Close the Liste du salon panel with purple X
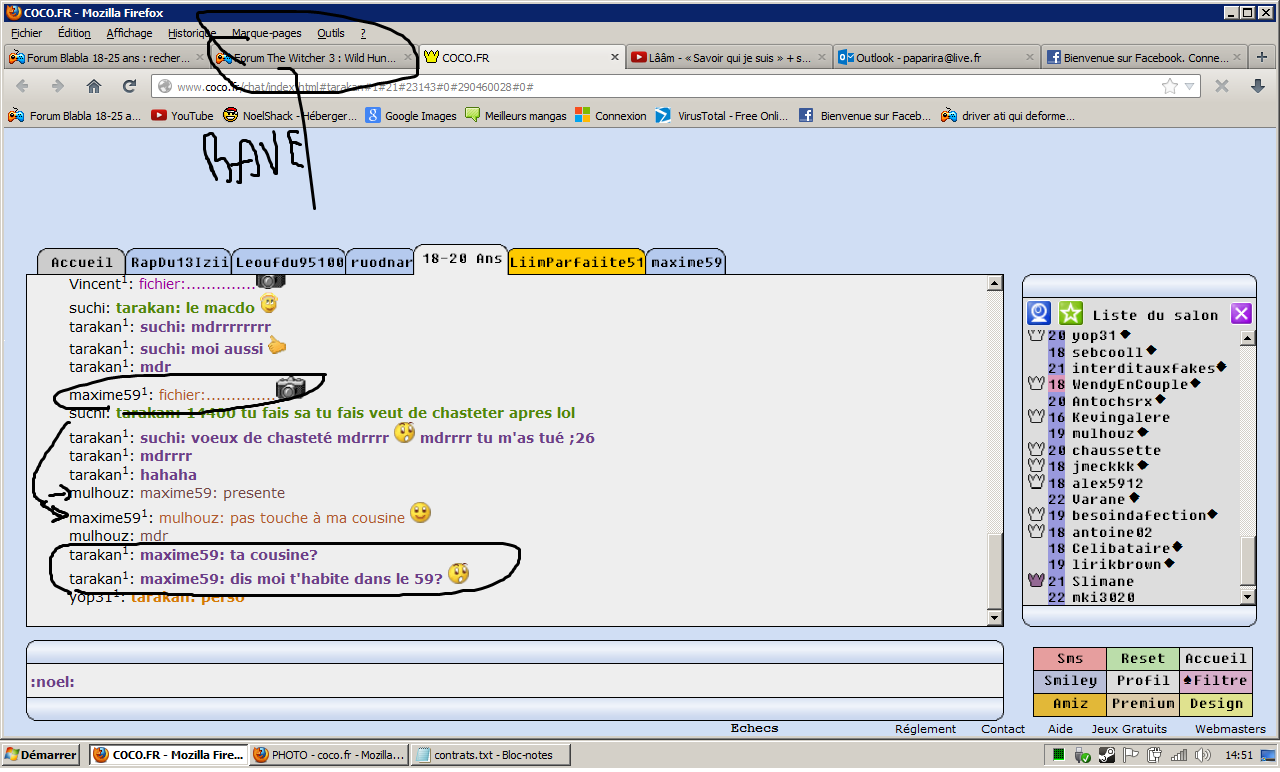 (x=1241, y=314)
